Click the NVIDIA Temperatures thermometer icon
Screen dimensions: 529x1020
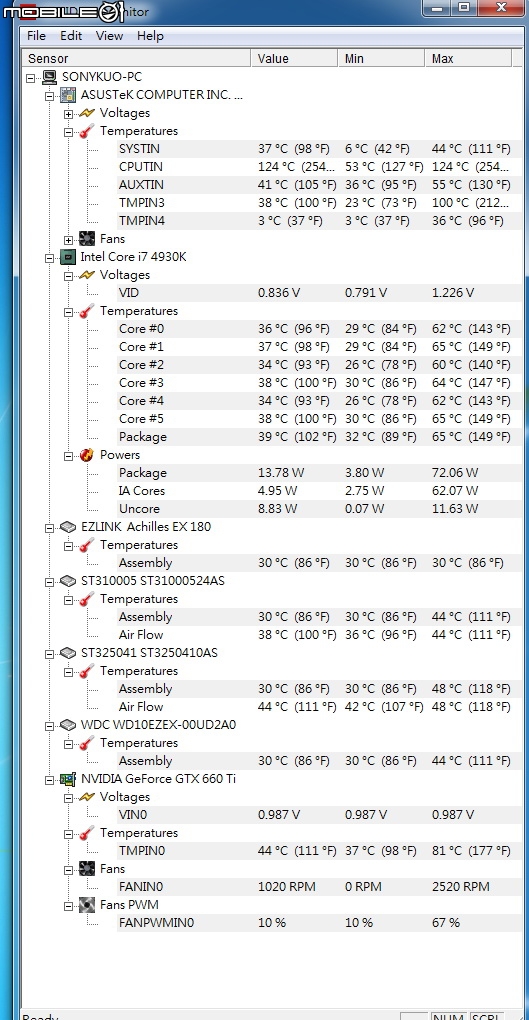(x=87, y=833)
